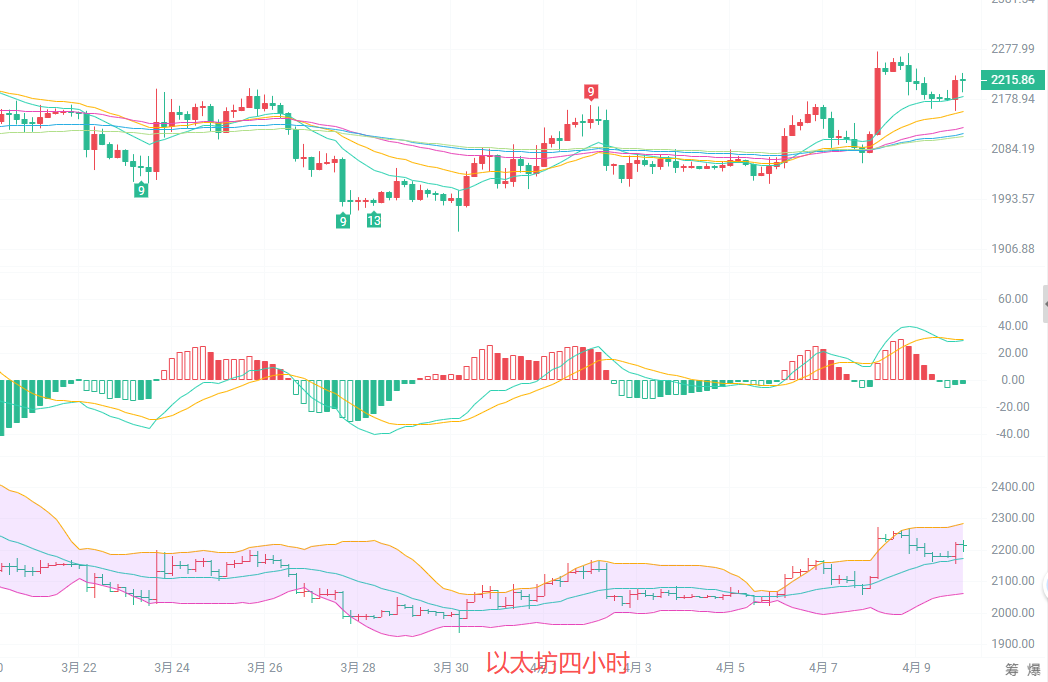This screenshot has height=682, width=1048.
Task: Click the current price tag 2215.86
Action: 1013,79
